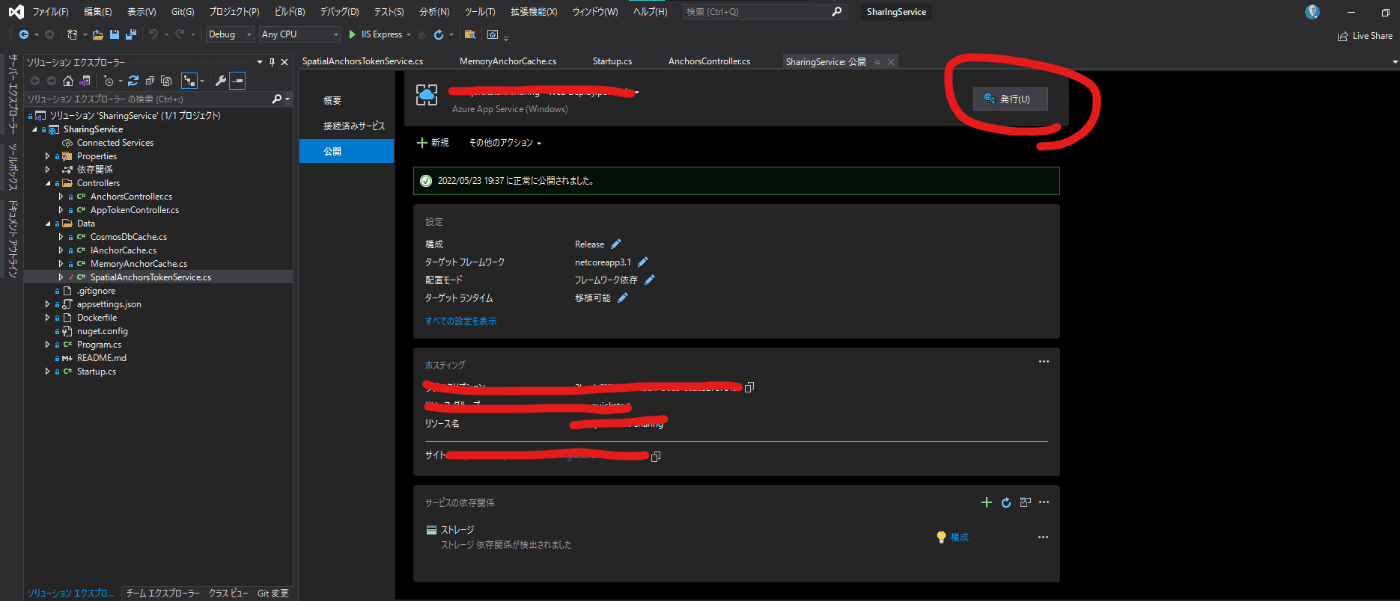Open the すべての設定を表示 link

460,321
